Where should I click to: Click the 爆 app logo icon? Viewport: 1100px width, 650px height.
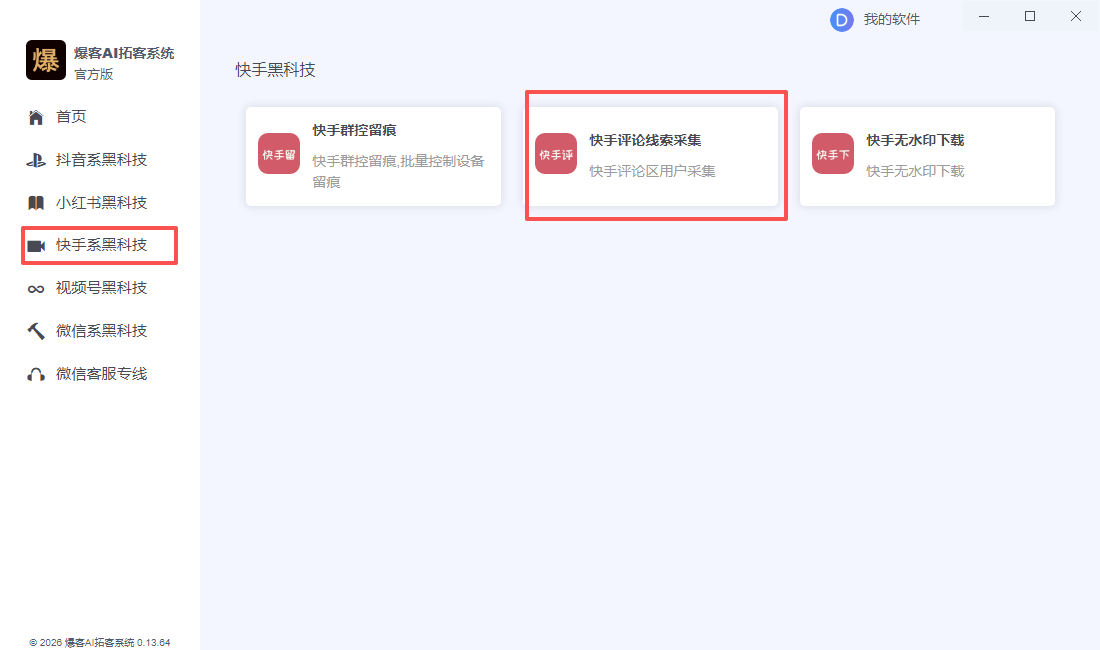46,60
